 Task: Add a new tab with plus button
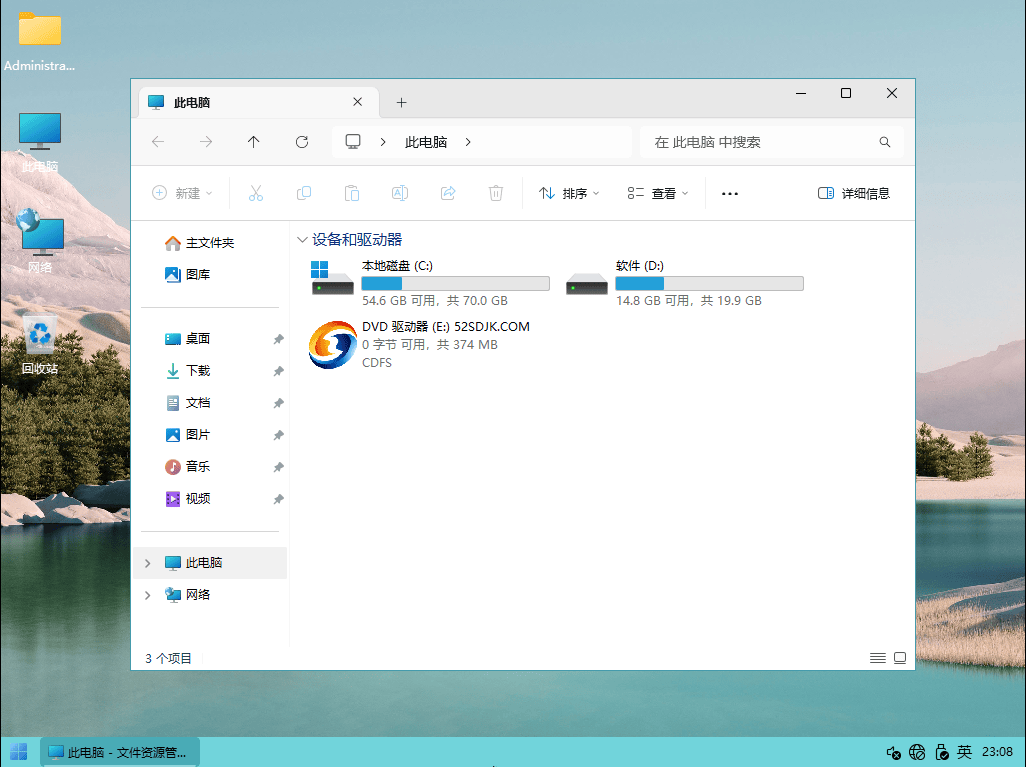pos(402,102)
